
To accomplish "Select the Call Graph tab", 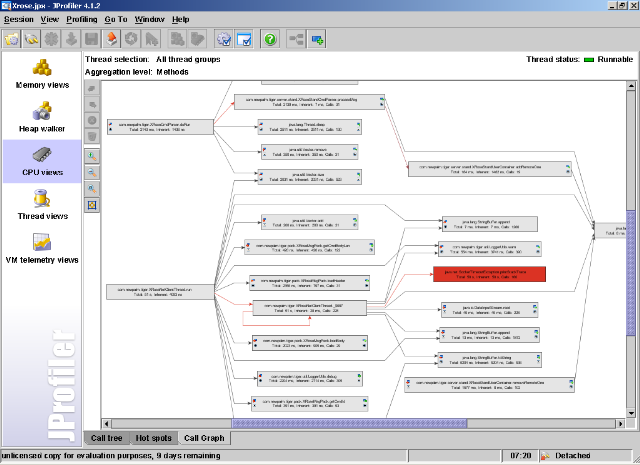I will click(x=204, y=438).
